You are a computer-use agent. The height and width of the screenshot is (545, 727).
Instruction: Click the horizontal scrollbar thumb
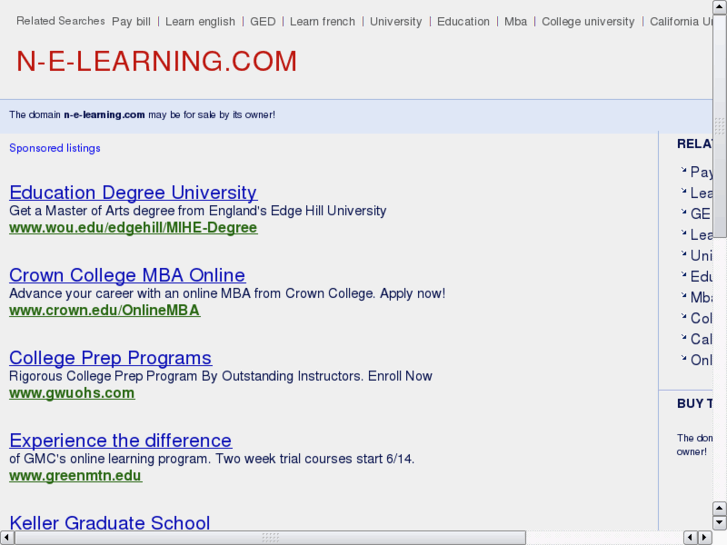tap(270, 538)
